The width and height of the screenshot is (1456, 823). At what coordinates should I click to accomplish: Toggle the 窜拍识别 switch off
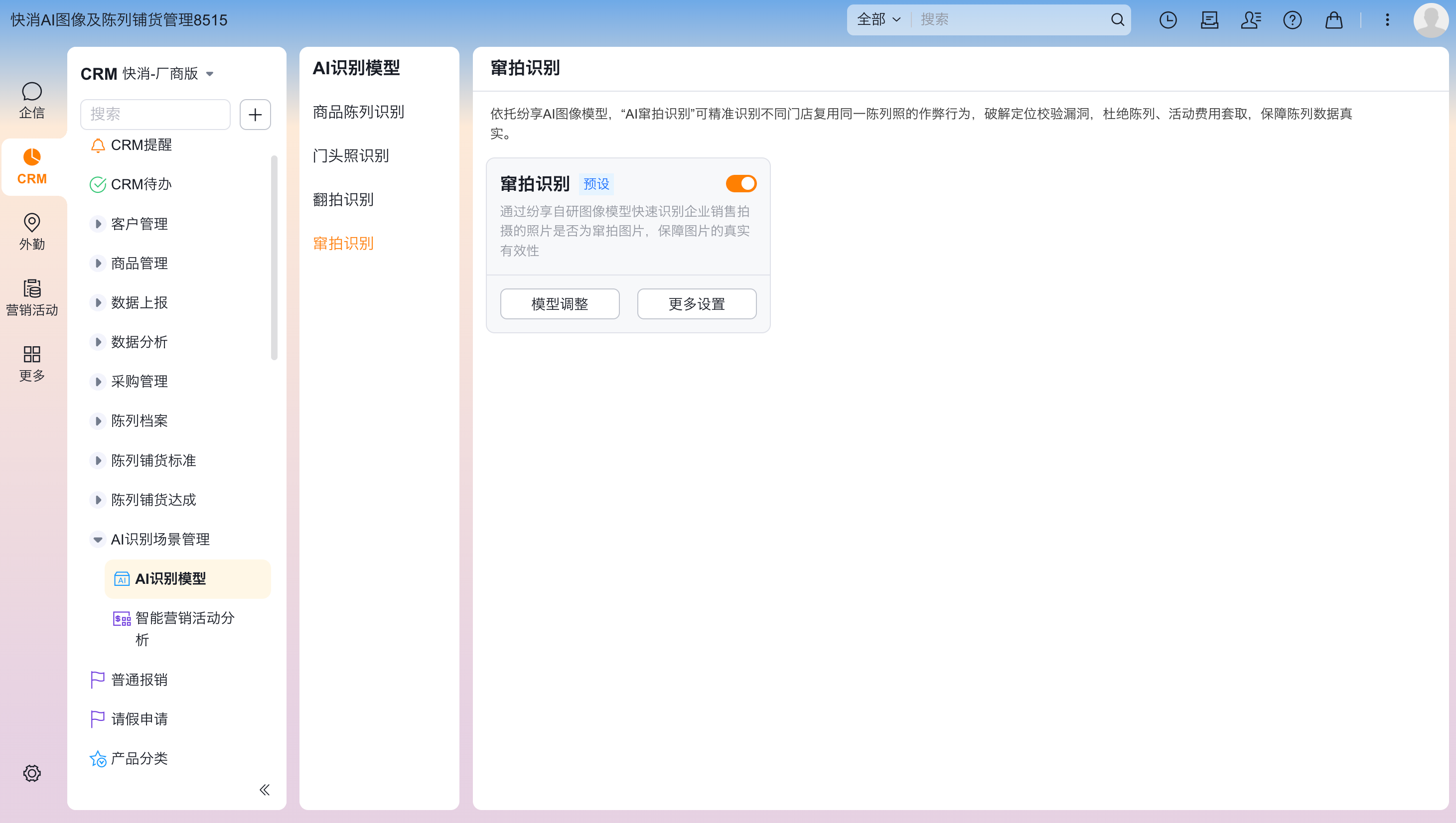click(741, 184)
